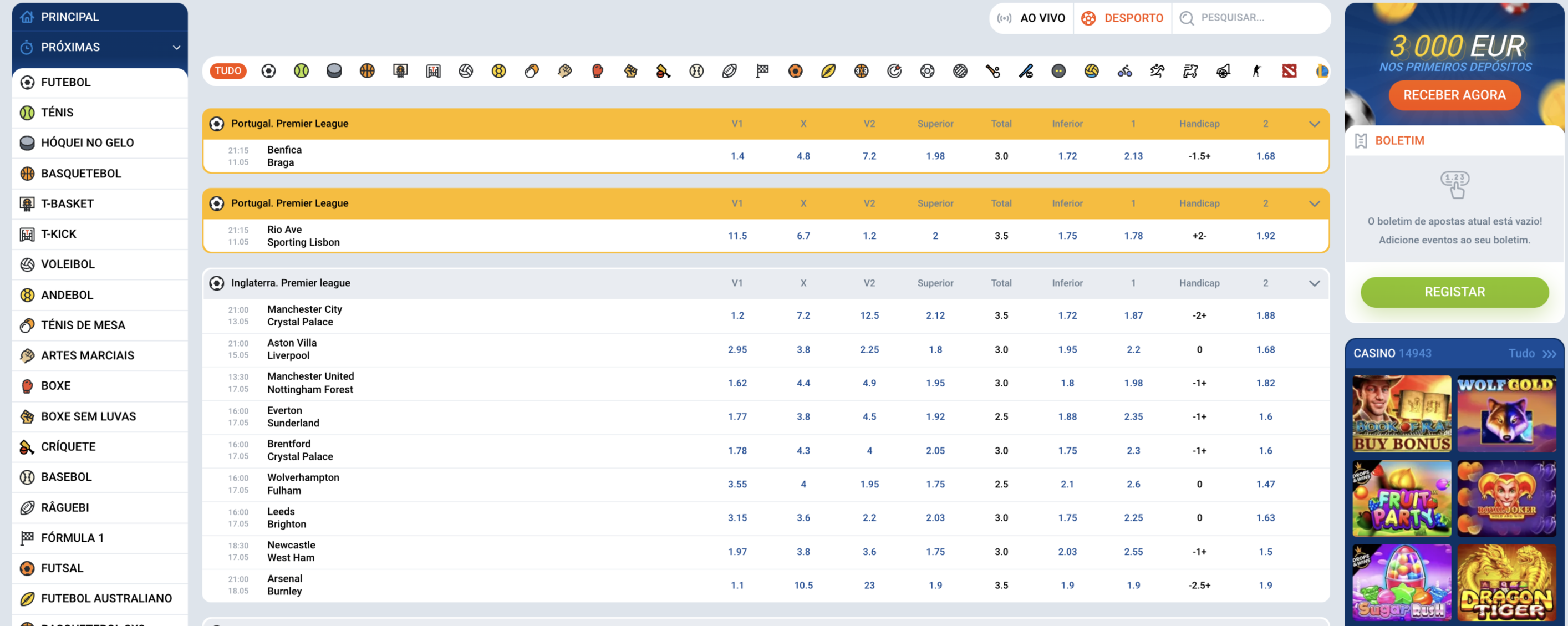The width and height of the screenshot is (1568, 626).
Task: Click the RECEBER AGORA bonus button
Action: click(x=1455, y=95)
